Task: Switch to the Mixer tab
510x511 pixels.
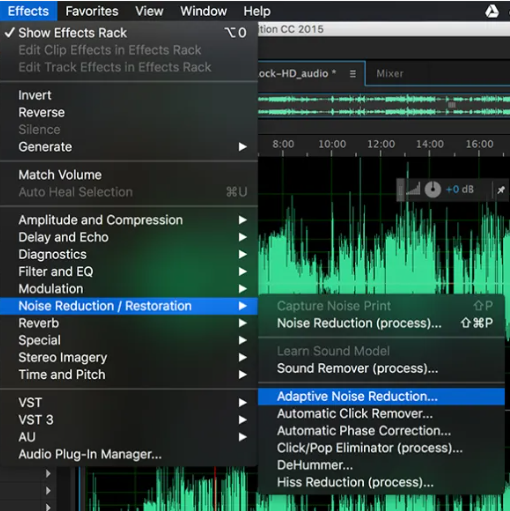Action: click(390, 73)
